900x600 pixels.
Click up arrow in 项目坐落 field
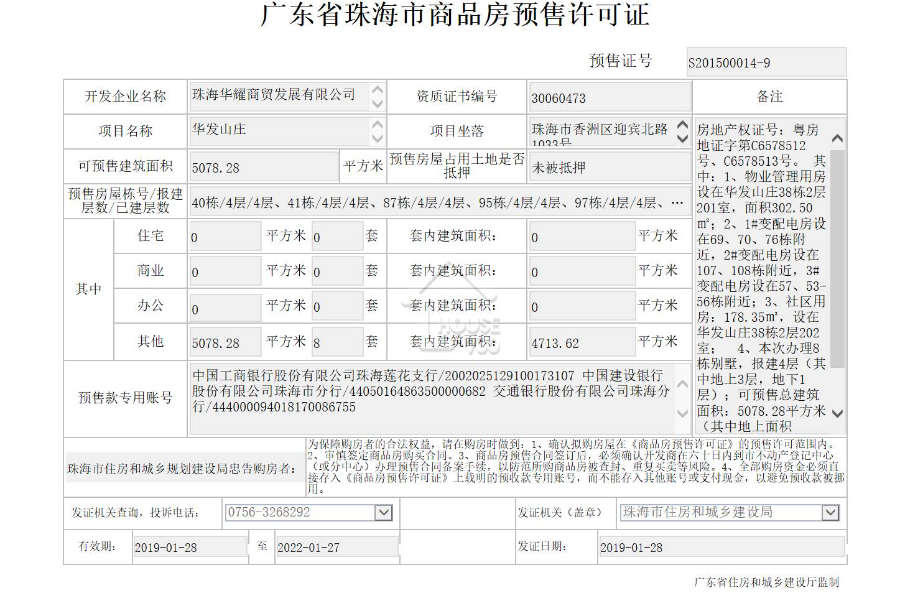point(682,125)
